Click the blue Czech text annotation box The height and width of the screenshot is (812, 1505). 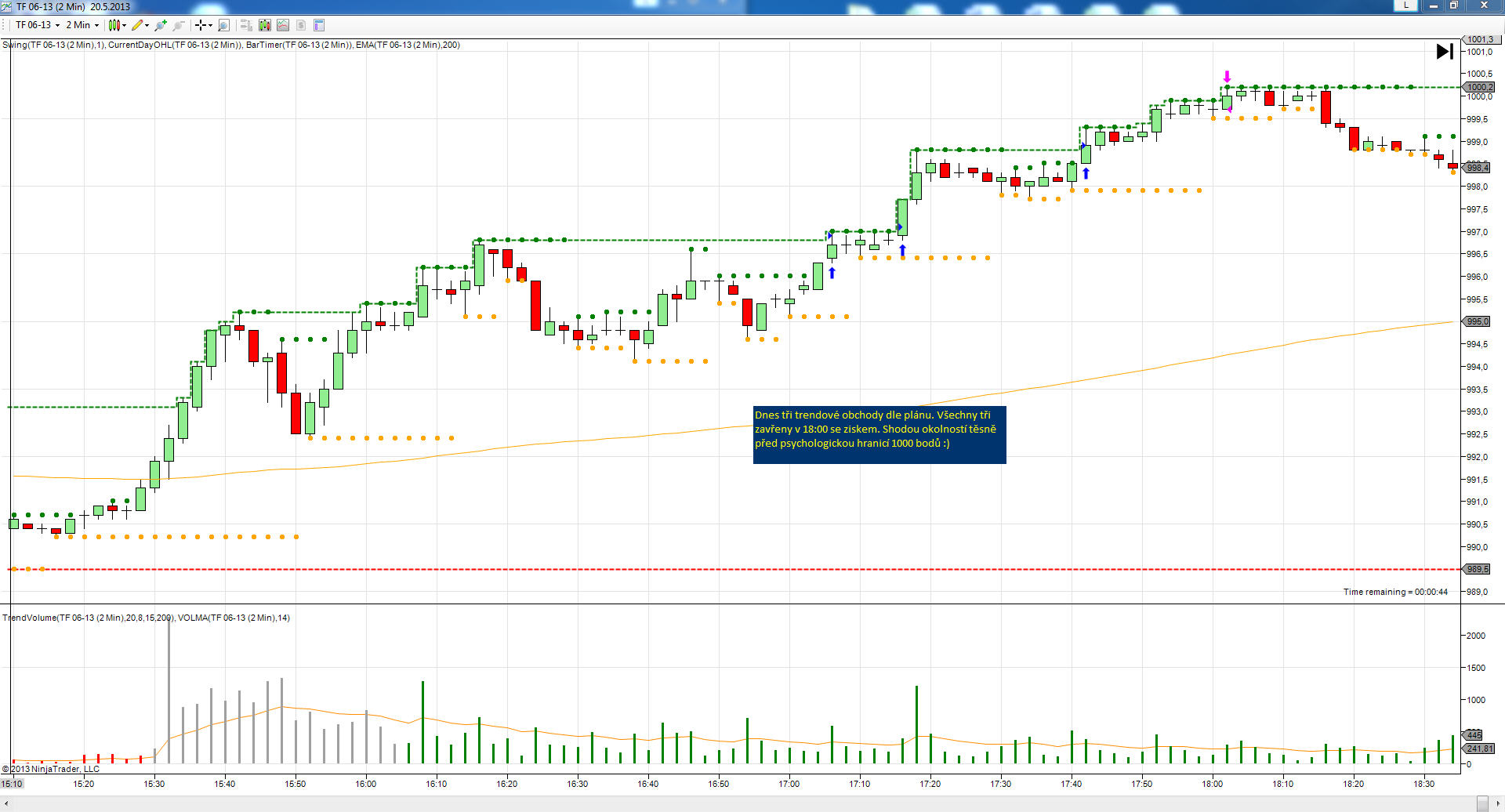(879, 435)
